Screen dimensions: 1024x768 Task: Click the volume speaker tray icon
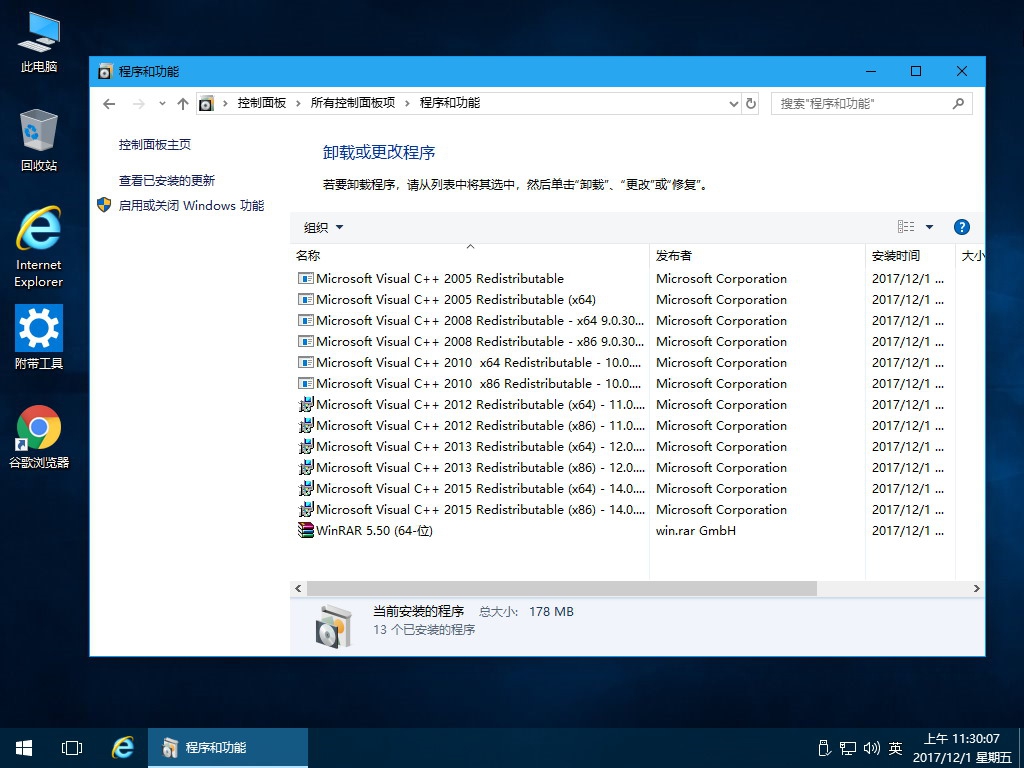click(x=871, y=748)
